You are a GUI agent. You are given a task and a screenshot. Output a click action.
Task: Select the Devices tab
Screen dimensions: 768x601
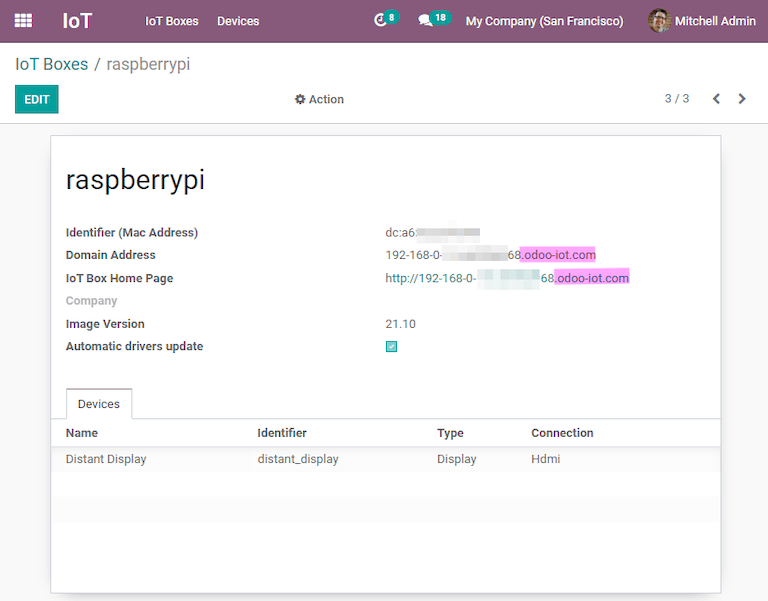click(x=98, y=404)
